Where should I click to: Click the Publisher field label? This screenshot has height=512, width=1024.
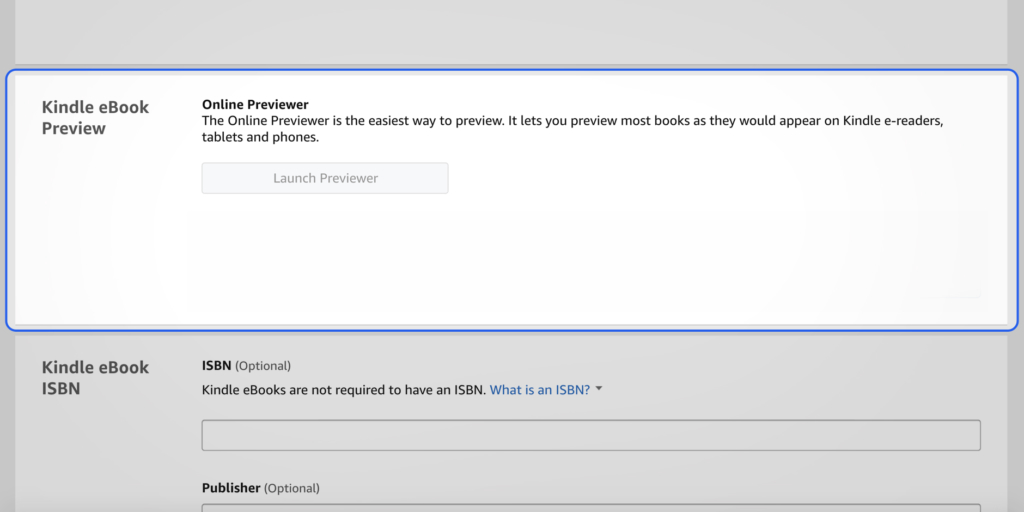pos(231,488)
